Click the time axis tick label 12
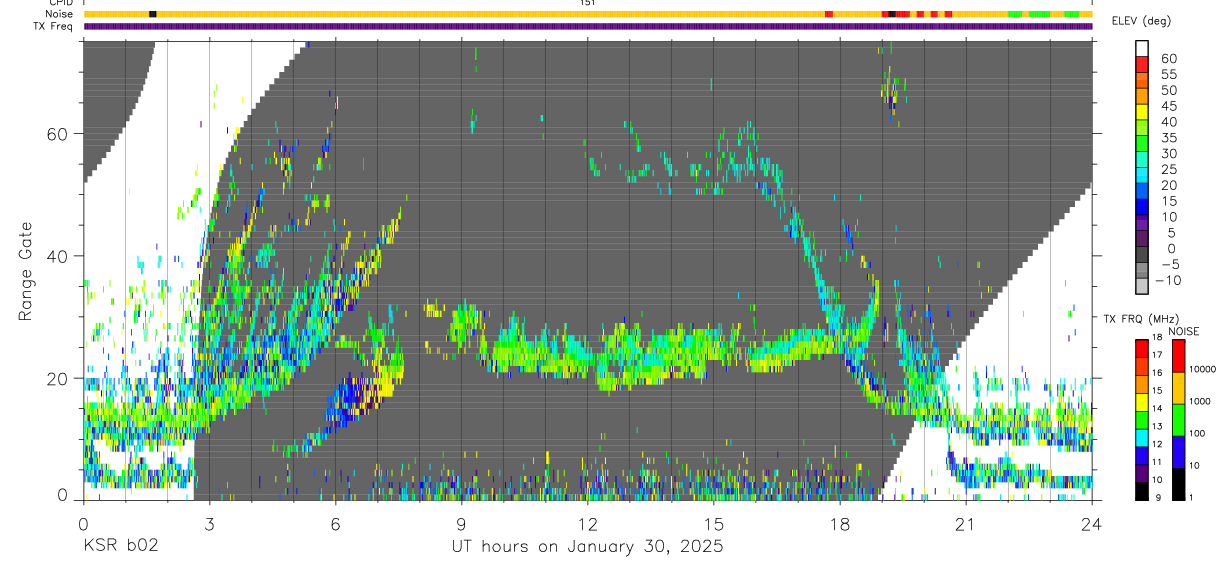 point(588,523)
